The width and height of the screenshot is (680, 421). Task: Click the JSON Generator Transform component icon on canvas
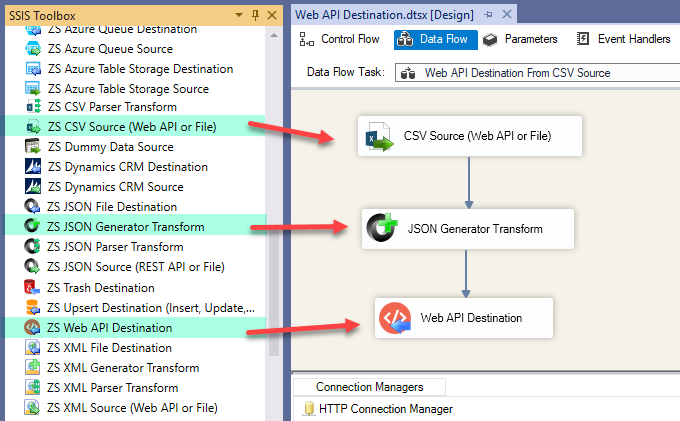click(x=382, y=228)
